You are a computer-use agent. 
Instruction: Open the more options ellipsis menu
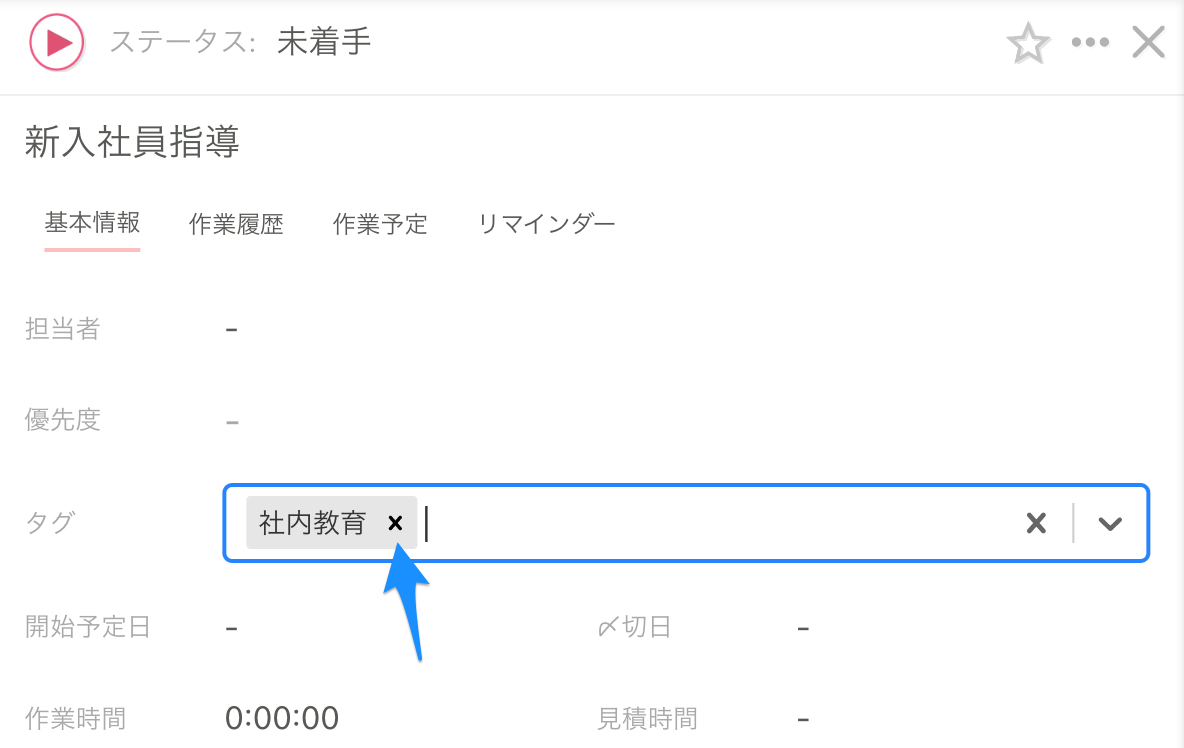pos(1090,42)
